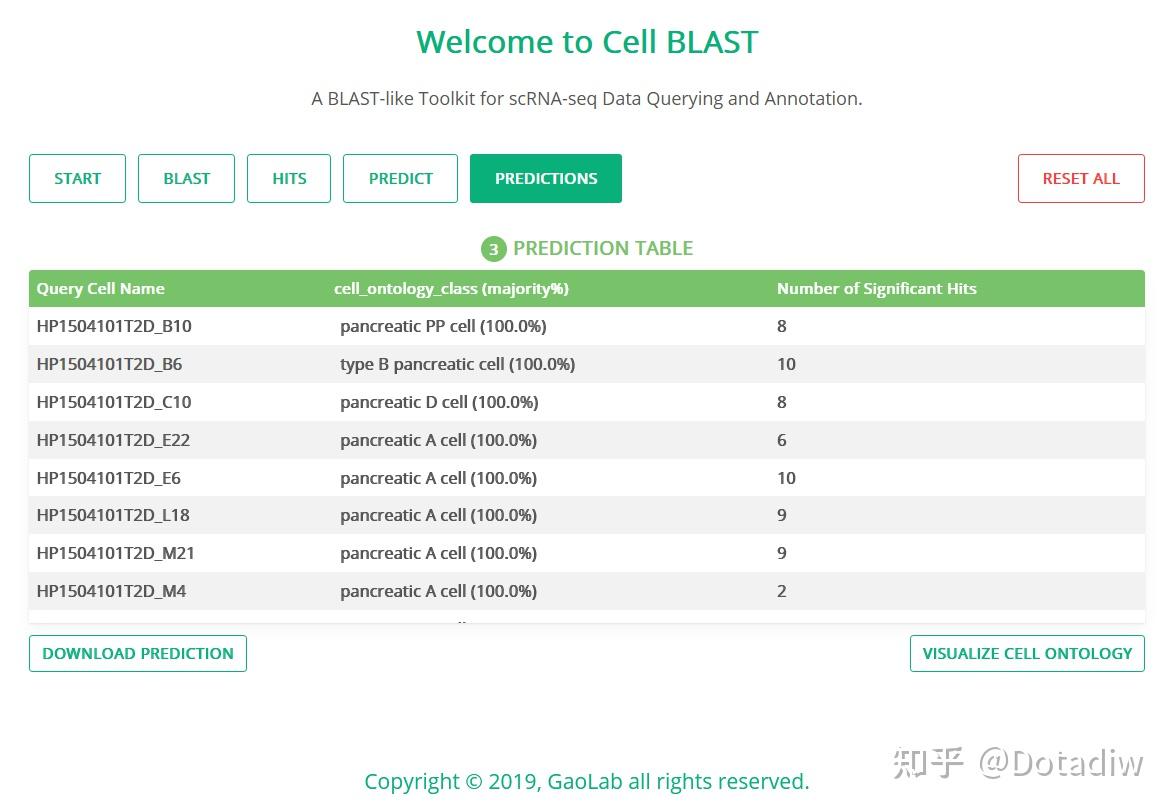1172x810 pixels.
Task: Click the step 3 circle icon
Action: click(x=493, y=248)
